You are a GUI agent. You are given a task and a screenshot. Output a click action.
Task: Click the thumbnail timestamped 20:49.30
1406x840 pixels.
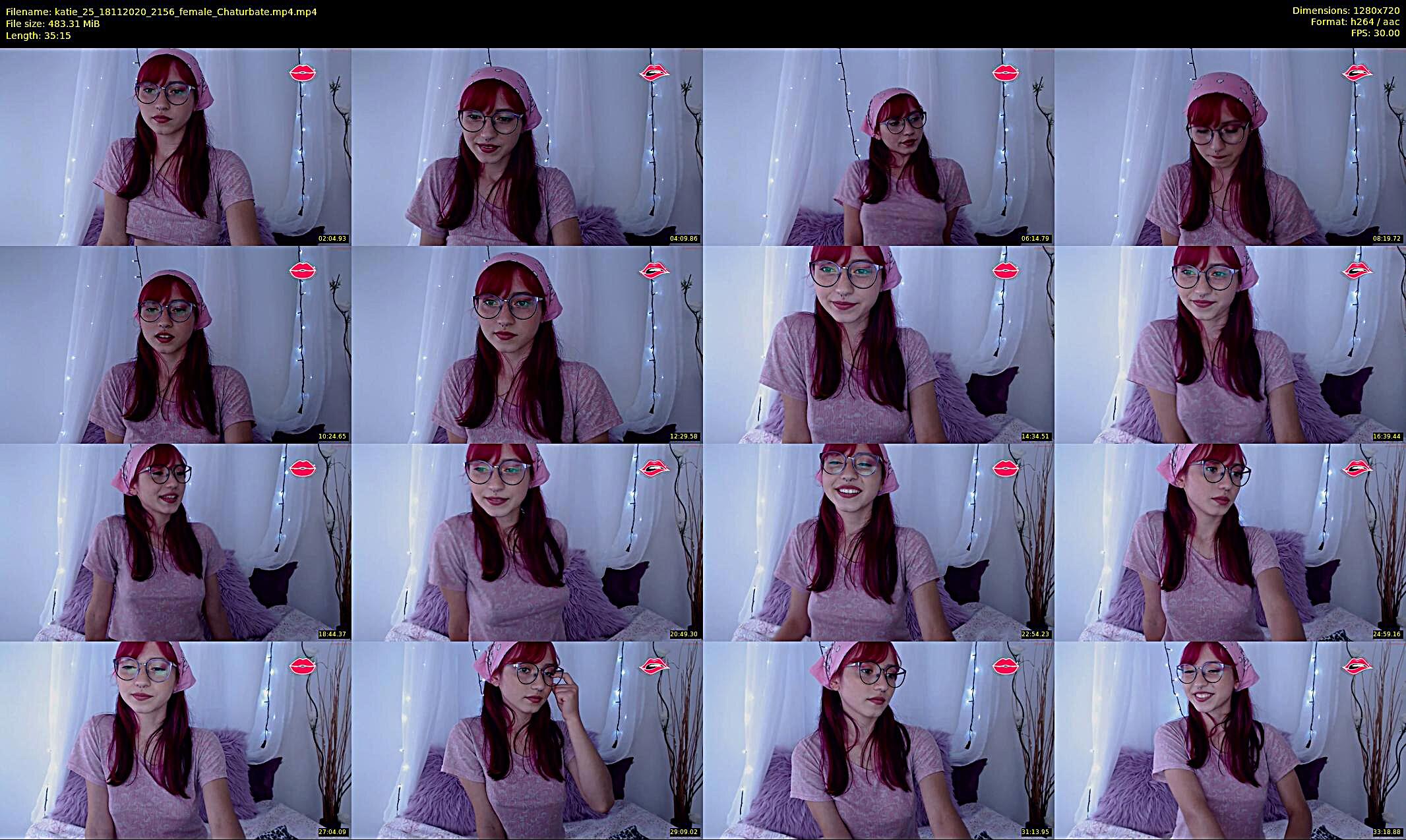527,542
